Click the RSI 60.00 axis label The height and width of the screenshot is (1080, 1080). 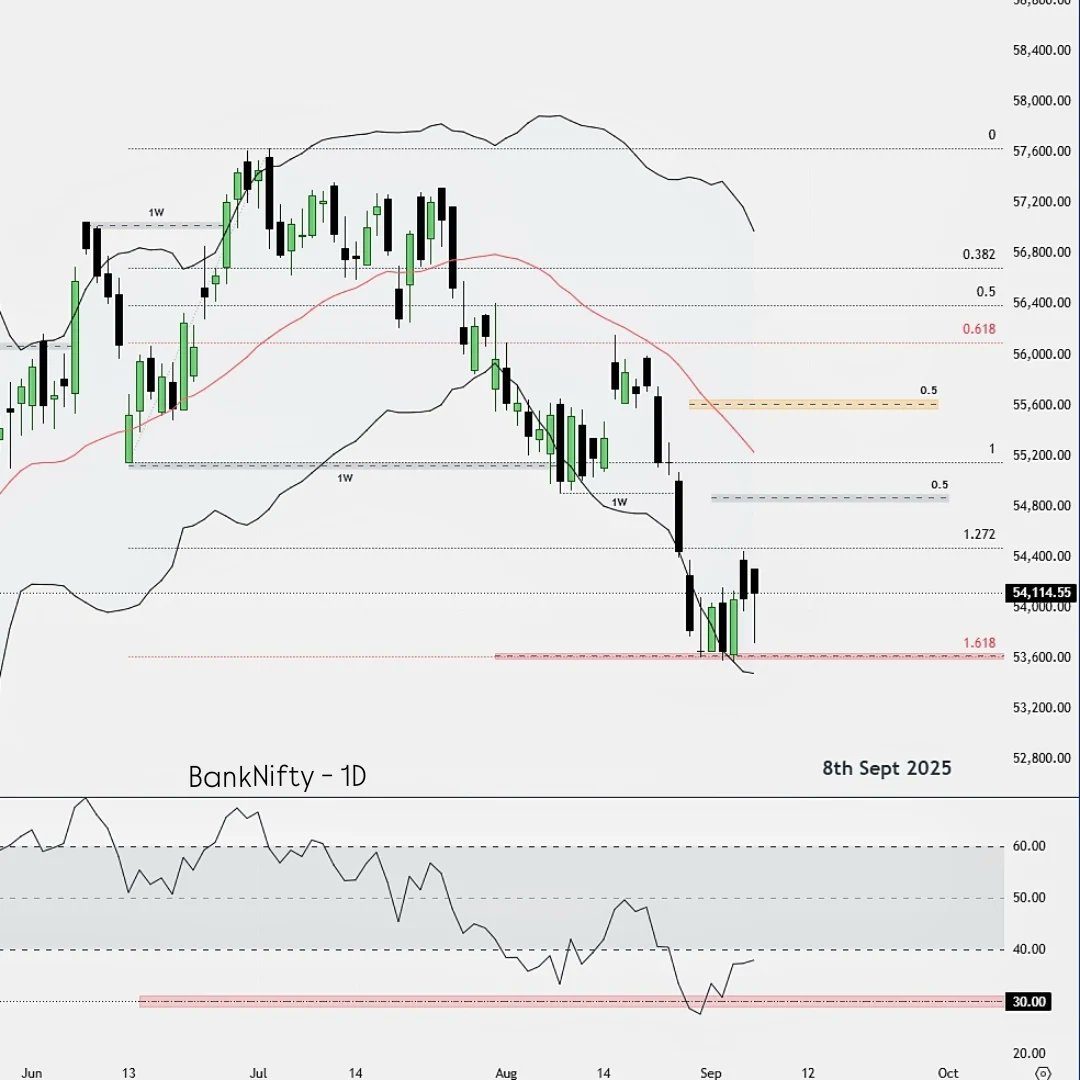[1029, 846]
